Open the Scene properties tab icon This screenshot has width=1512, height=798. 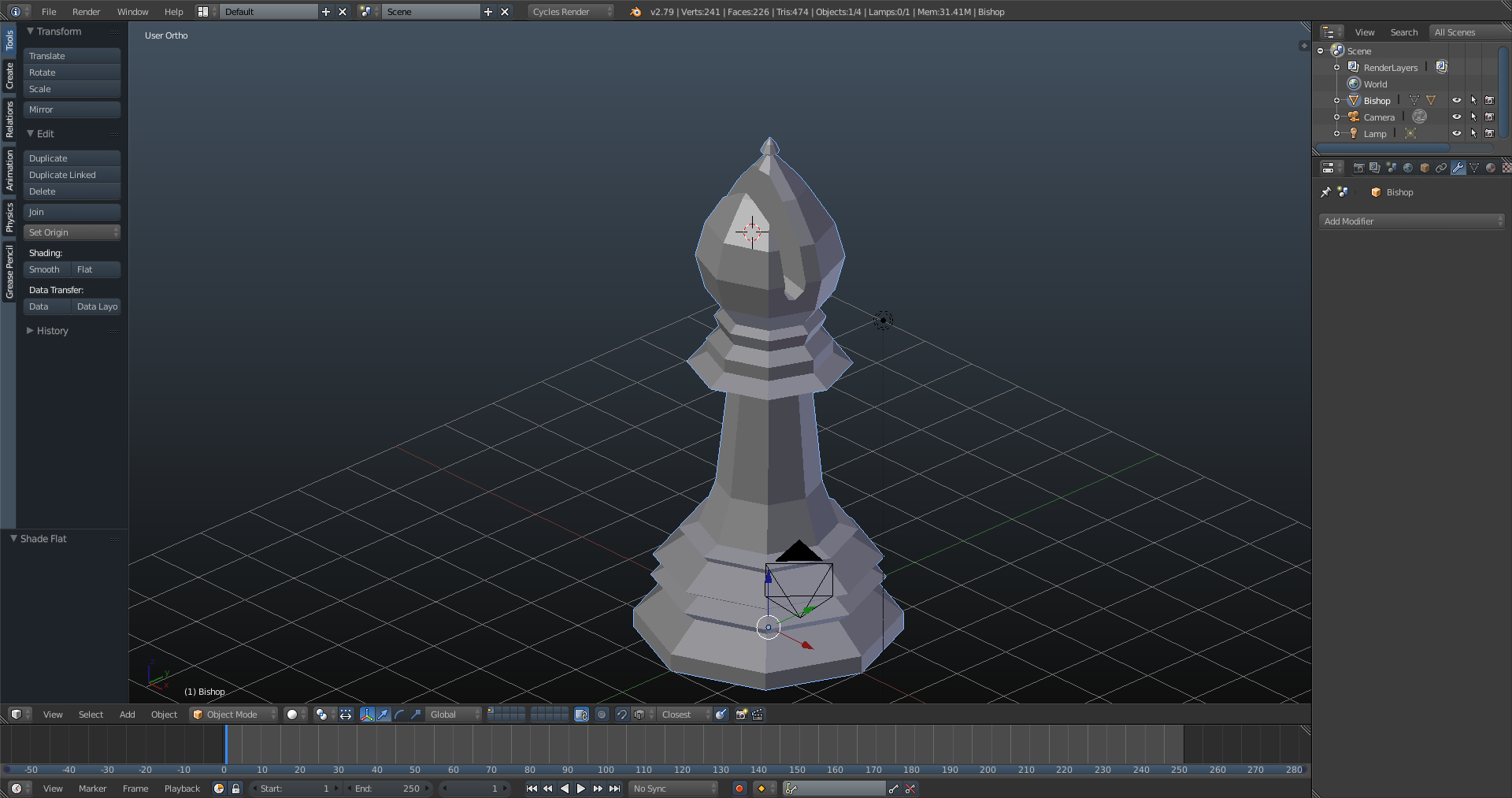coord(1392,168)
